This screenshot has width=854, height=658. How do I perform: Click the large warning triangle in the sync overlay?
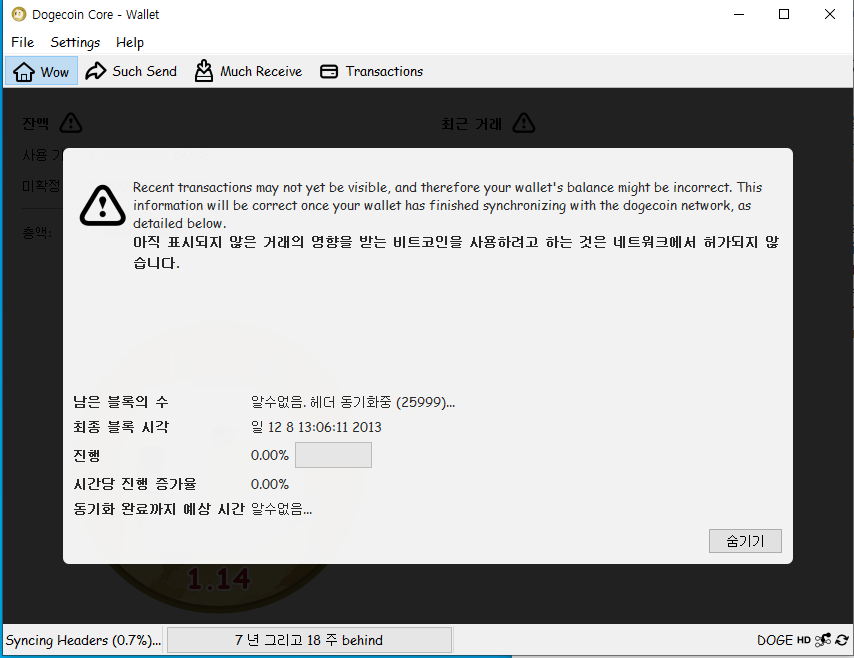[102, 205]
